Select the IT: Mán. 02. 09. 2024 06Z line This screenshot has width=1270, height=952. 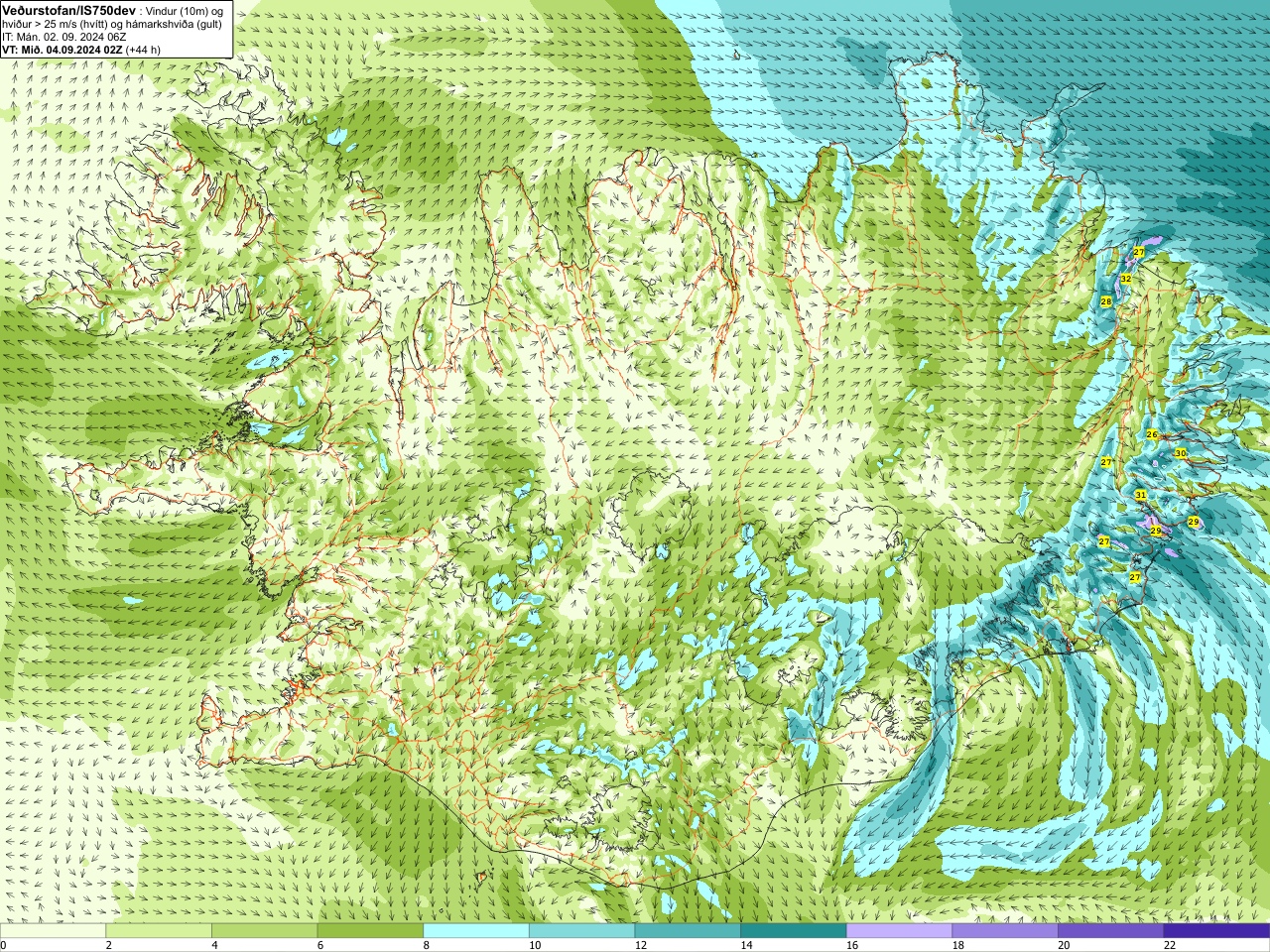(x=64, y=36)
